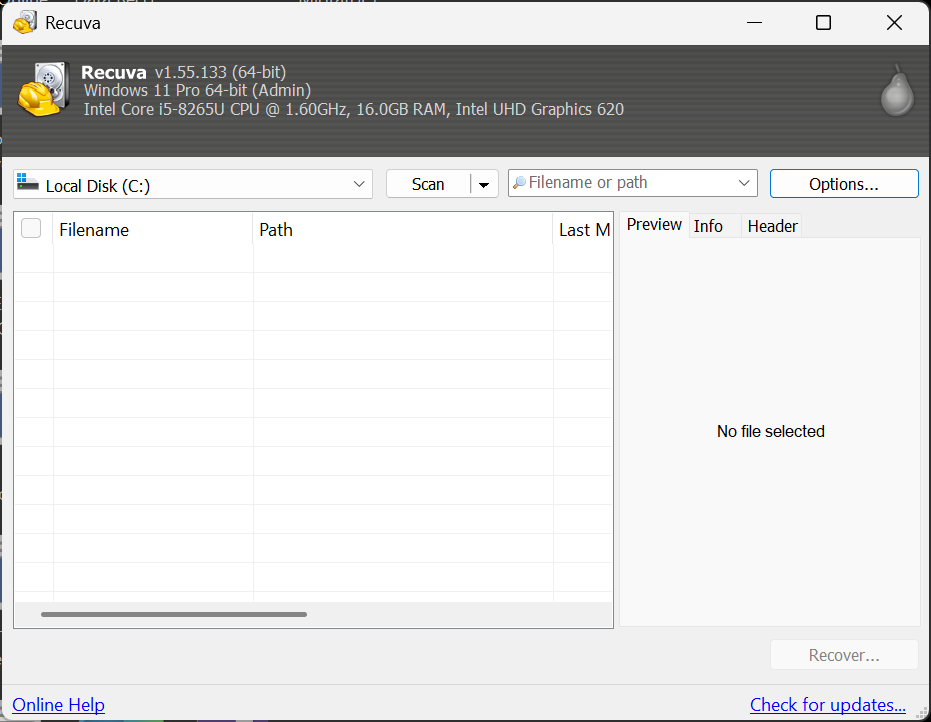This screenshot has height=722, width=931.
Task: Expand the Filename or path filter dropdown
Action: 744,183
